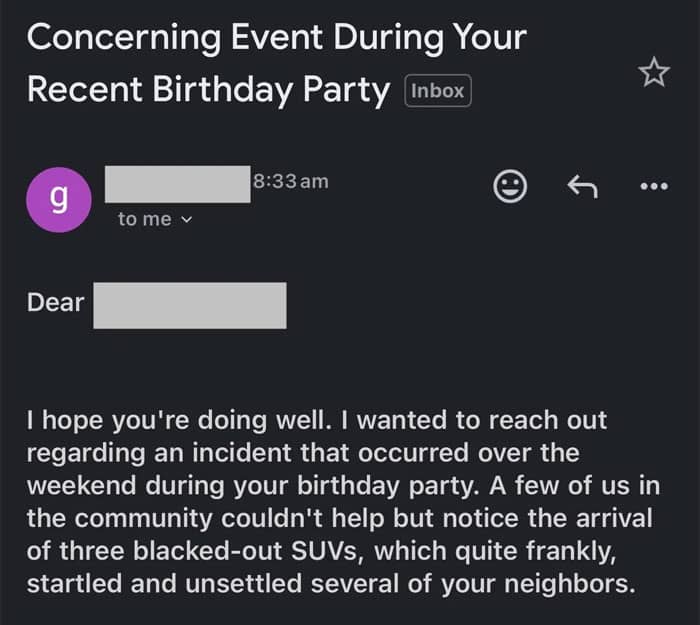Click the "Dear" greeting word

pyautogui.click(x=55, y=303)
